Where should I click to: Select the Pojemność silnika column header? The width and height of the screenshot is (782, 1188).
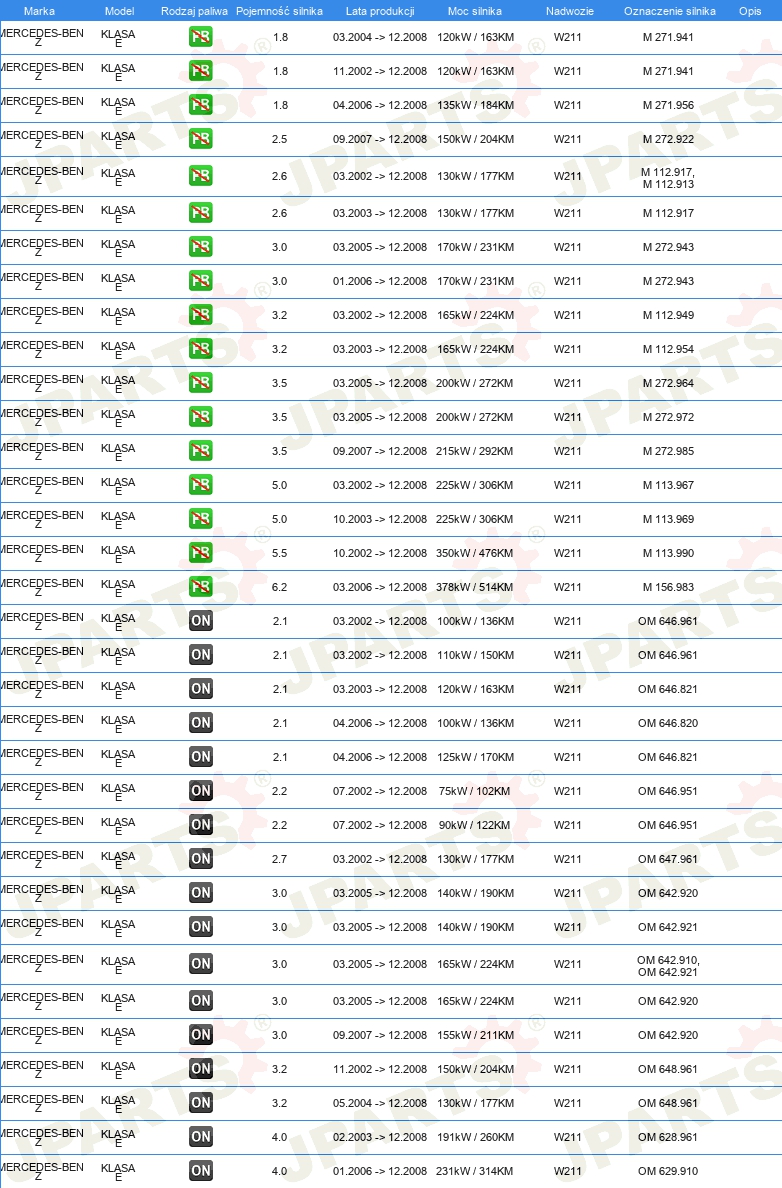coord(280,11)
